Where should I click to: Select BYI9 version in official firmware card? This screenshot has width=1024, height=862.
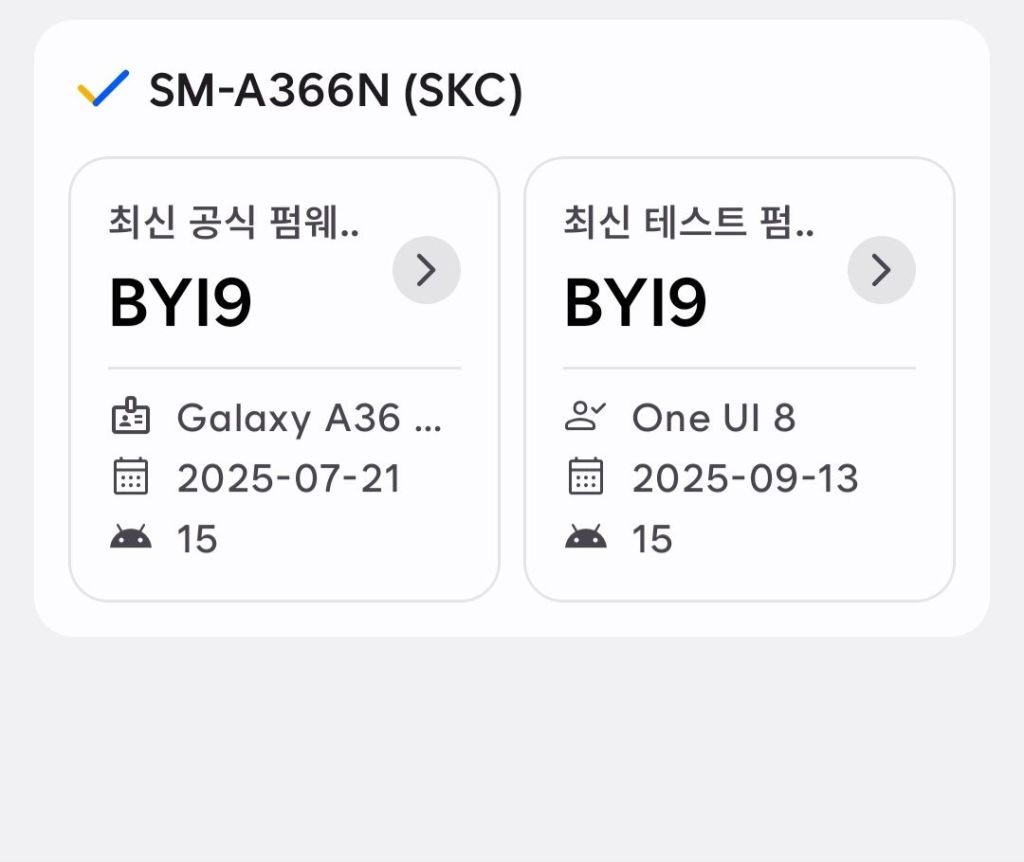180,303
